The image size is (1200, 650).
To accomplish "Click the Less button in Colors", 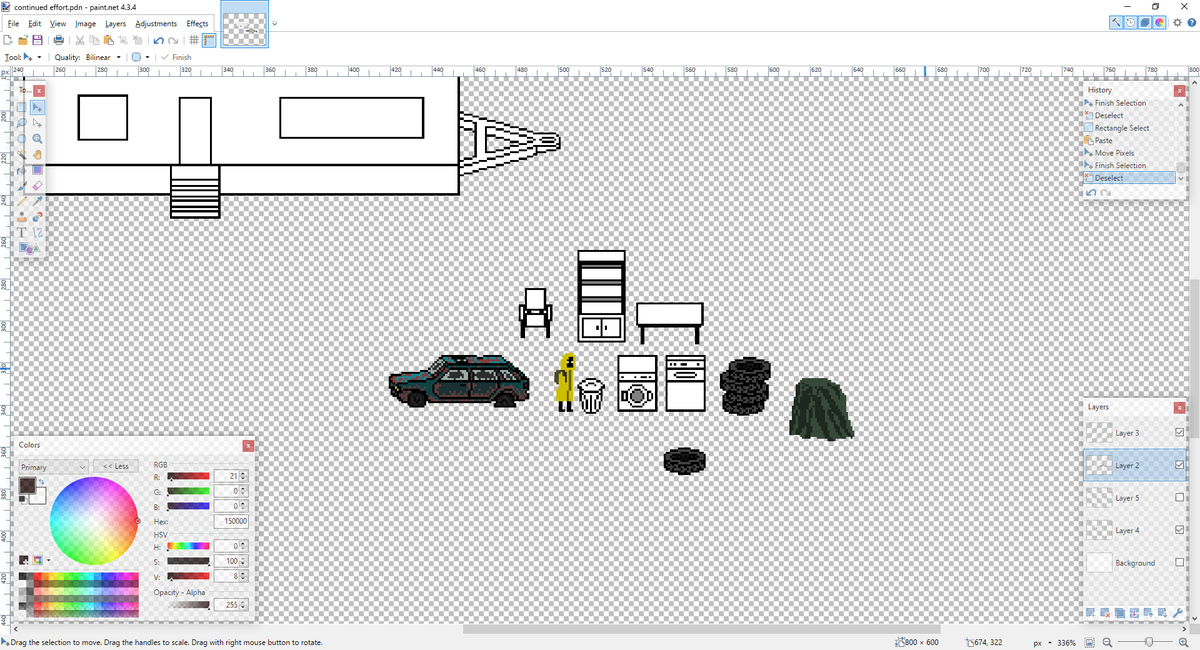I will point(116,467).
